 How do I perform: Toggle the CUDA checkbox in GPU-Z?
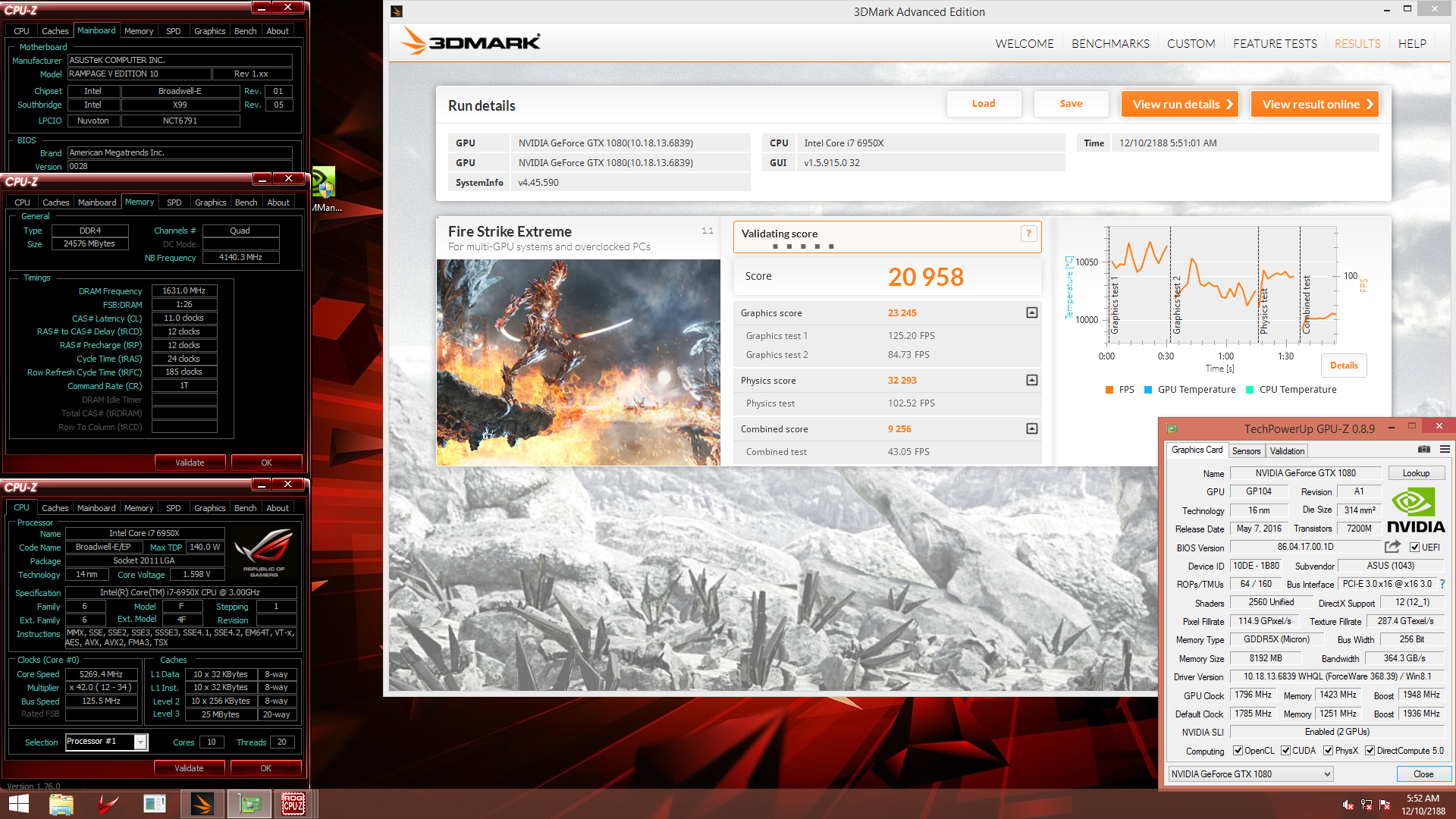tap(1285, 751)
